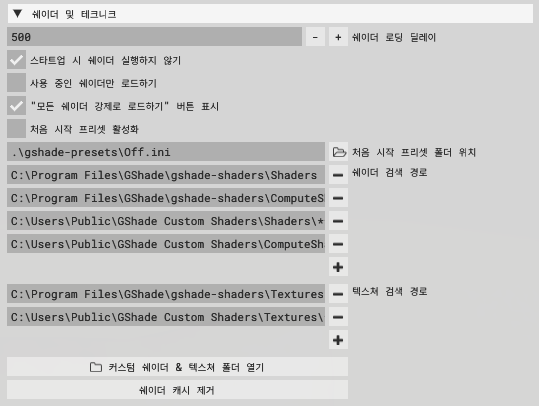The height and width of the screenshot is (406, 539).
Task: Click Custom Shaders\ComputeSh path field
Action: coord(166,244)
